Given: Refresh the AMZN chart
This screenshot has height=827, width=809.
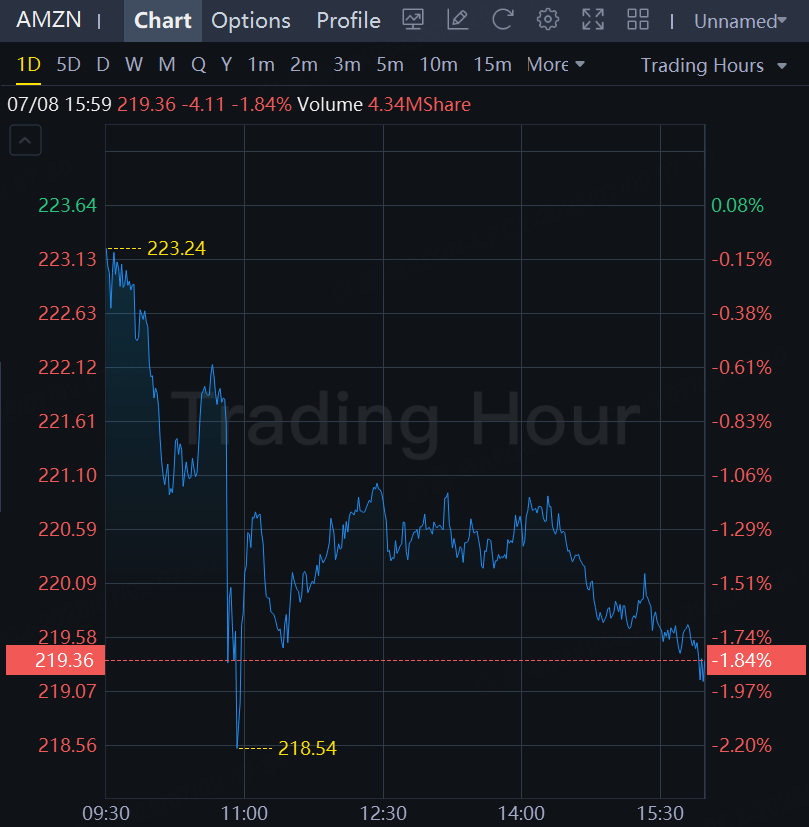Looking at the screenshot, I should pyautogui.click(x=503, y=20).
